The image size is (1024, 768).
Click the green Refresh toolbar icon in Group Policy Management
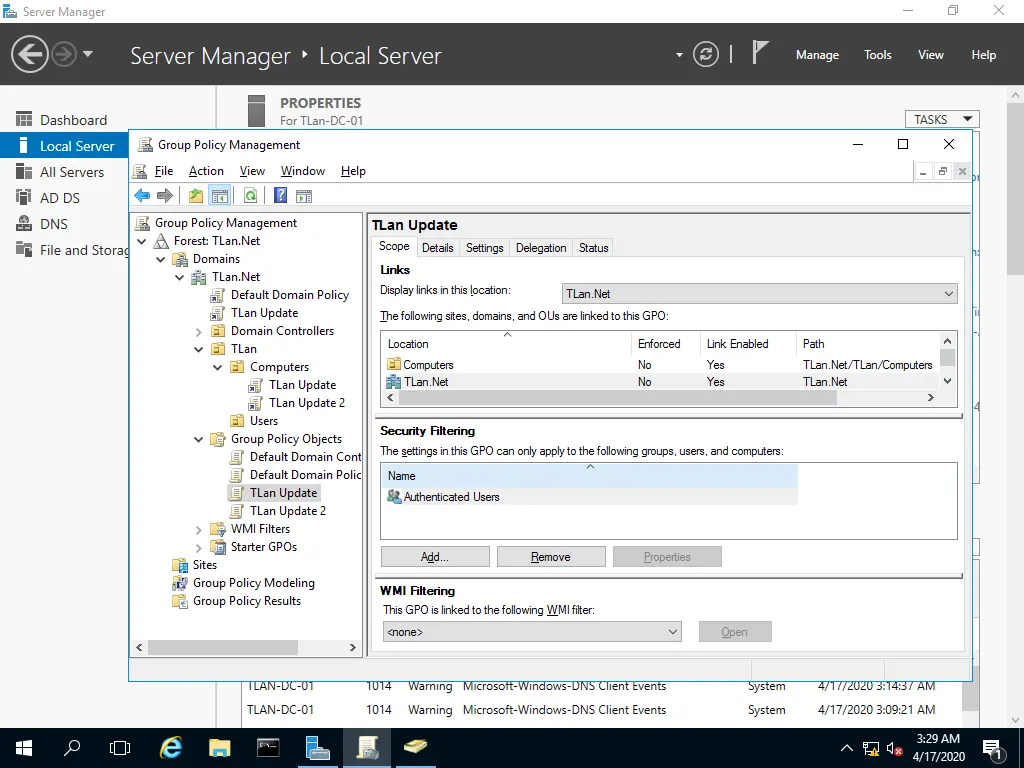click(x=250, y=195)
